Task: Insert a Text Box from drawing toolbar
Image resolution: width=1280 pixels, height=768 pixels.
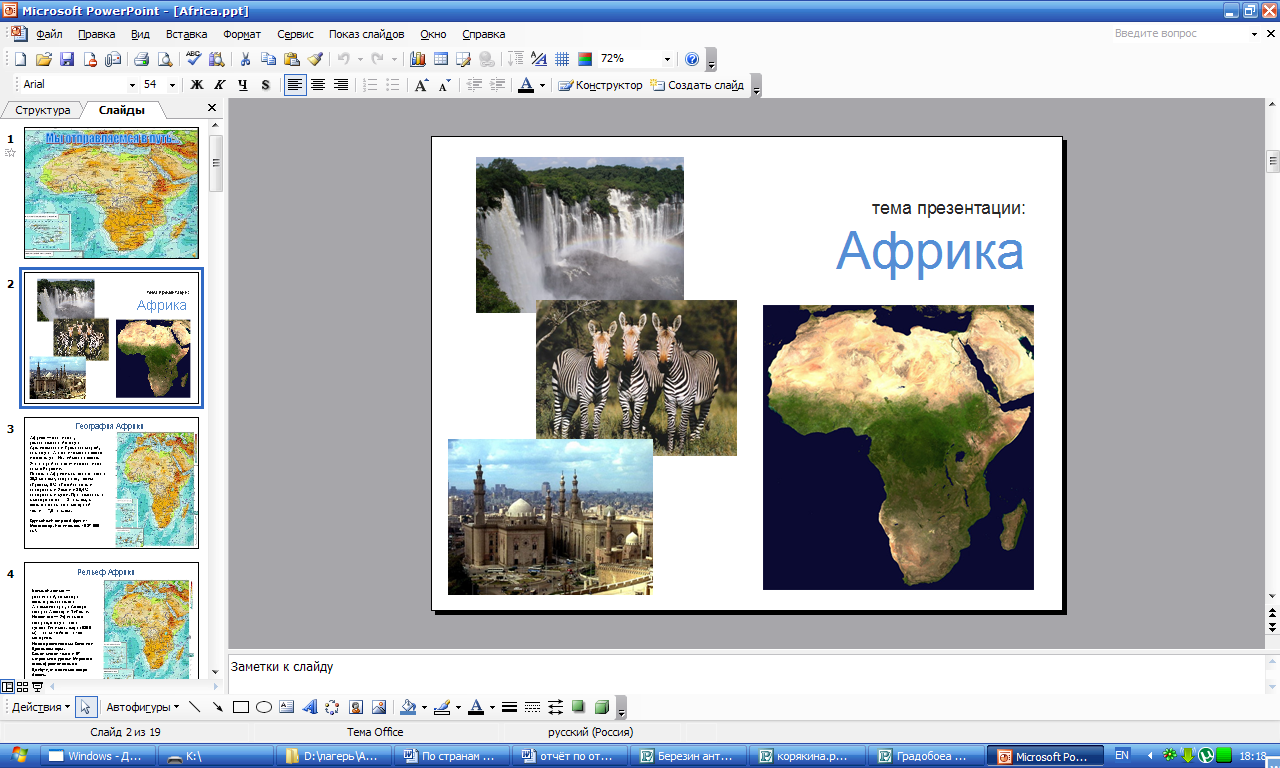Action: click(x=287, y=707)
